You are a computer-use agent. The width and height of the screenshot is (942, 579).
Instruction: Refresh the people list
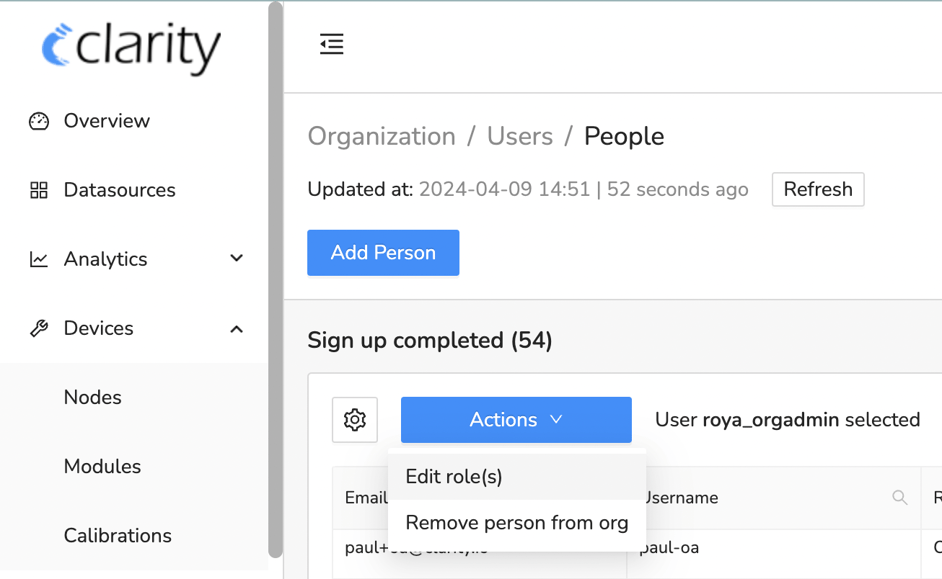click(x=817, y=189)
